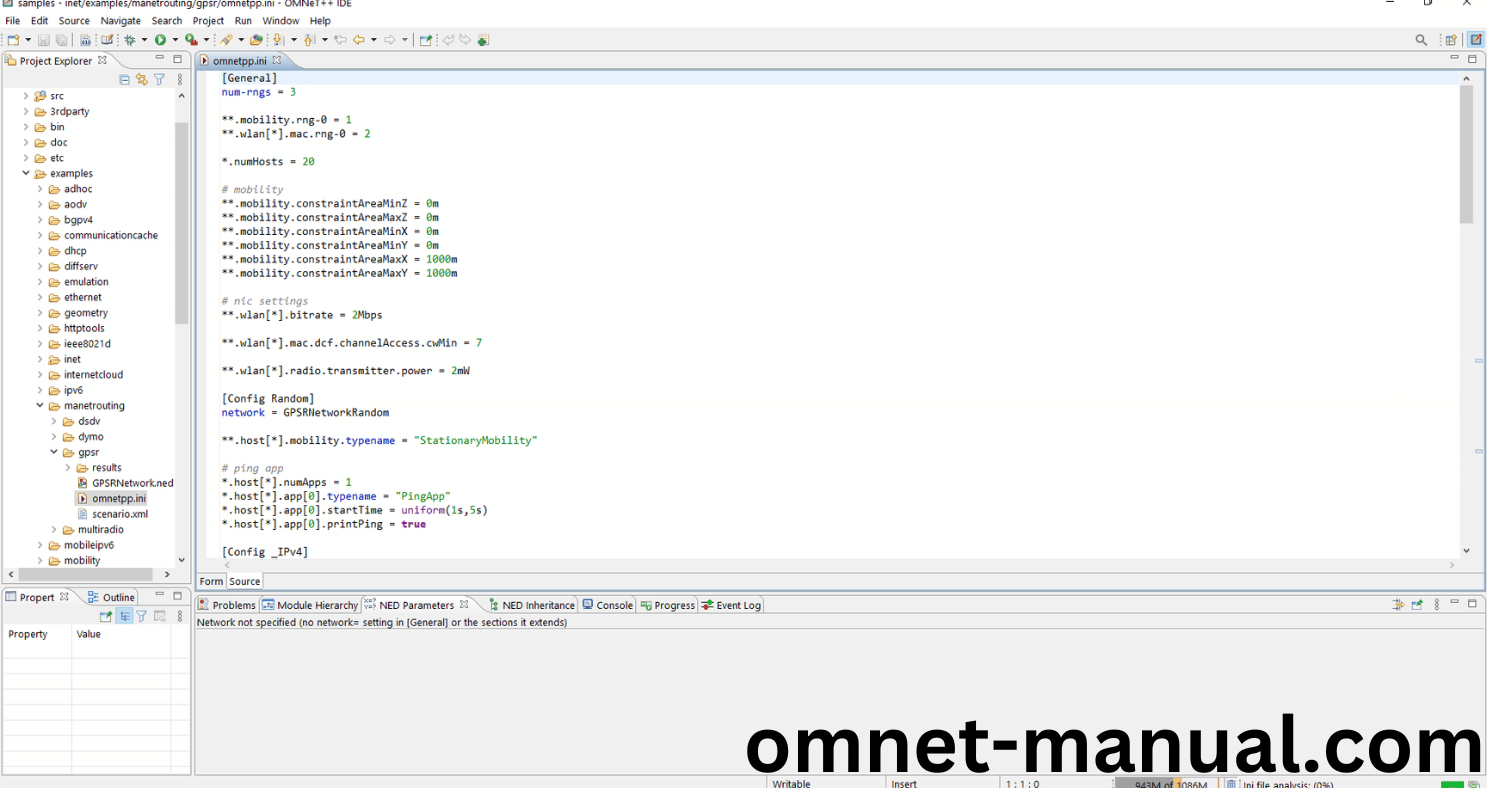Image resolution: width=1487 pixels, height=788 pixels.
Task: Open Project Explorer view menu dots
Action: 180,79
